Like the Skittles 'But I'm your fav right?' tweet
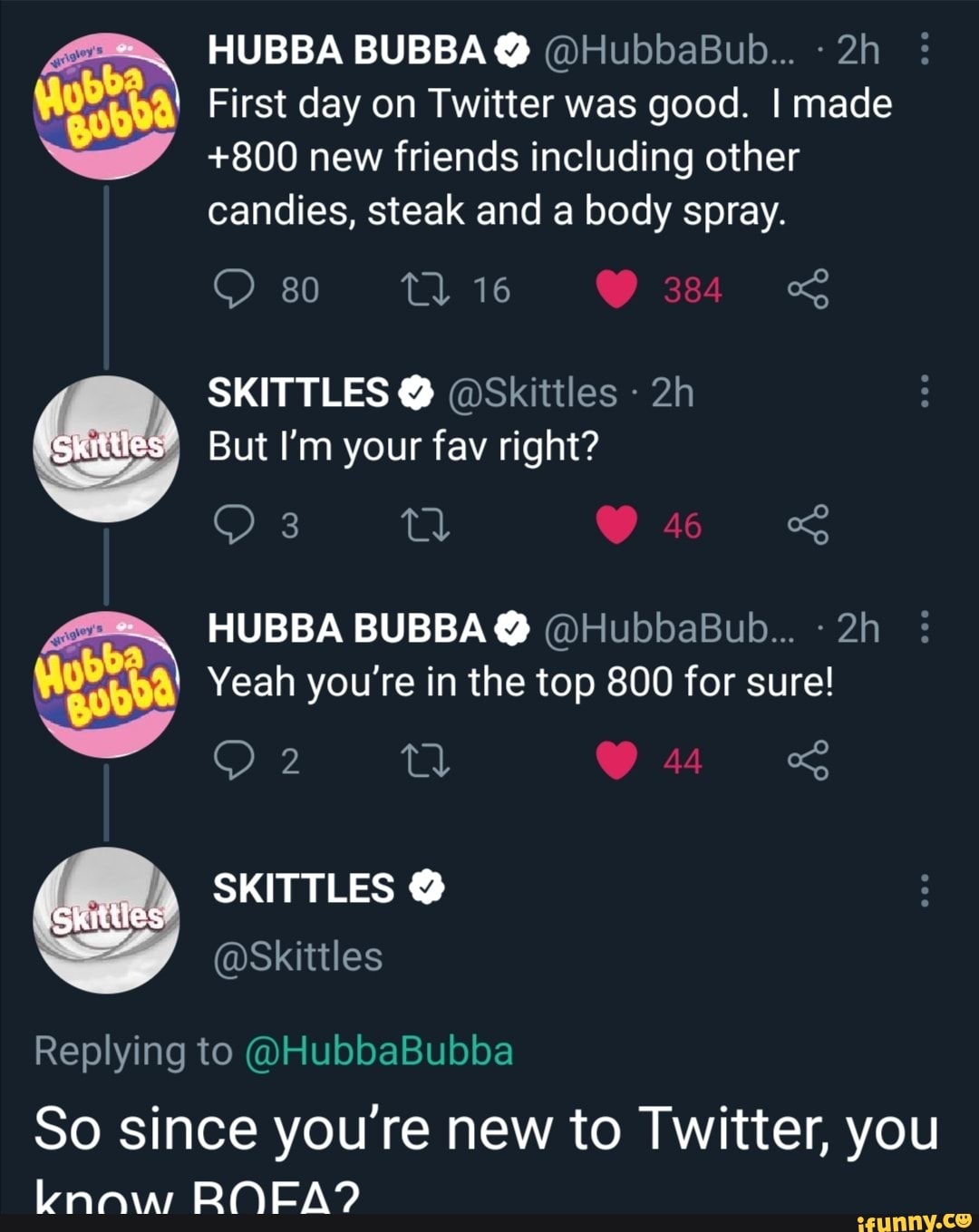 point(617,526)
